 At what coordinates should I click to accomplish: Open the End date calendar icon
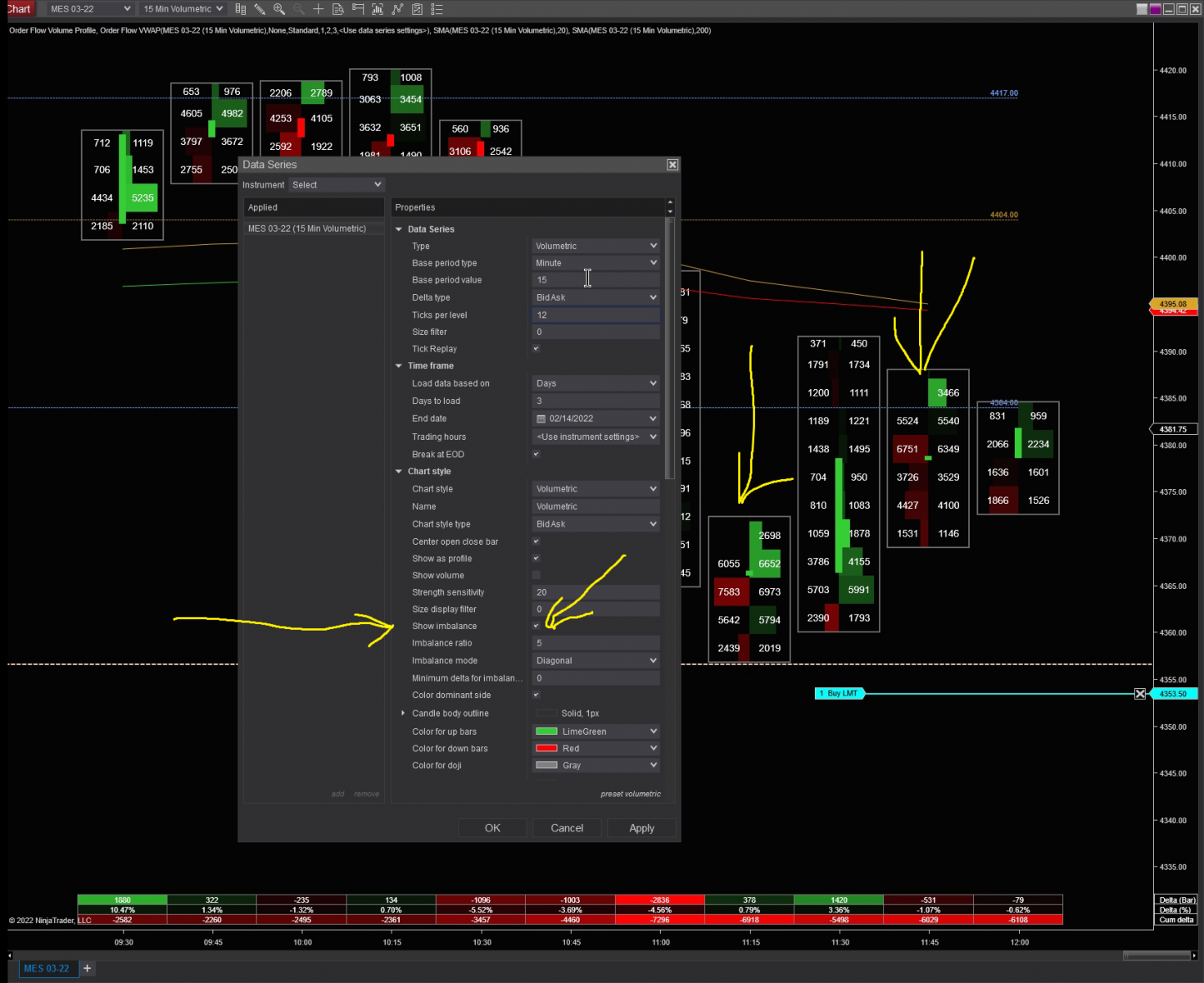click(541, 419)
